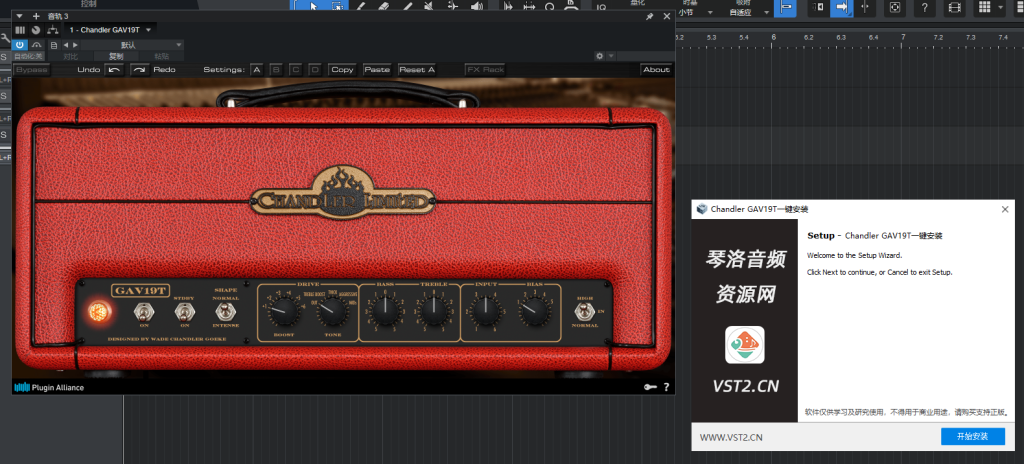This screenshot has height=464, width=1024.
Task: Select settings slot A
Action: [256, 70]
